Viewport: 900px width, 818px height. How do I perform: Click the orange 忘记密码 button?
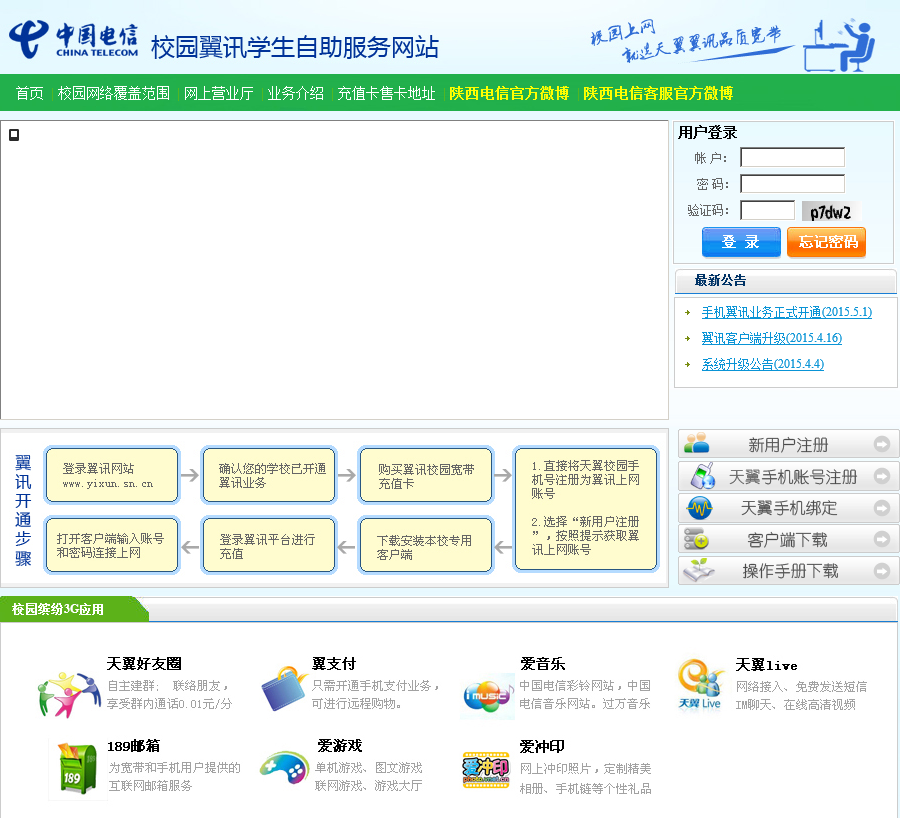pos(827,242)
